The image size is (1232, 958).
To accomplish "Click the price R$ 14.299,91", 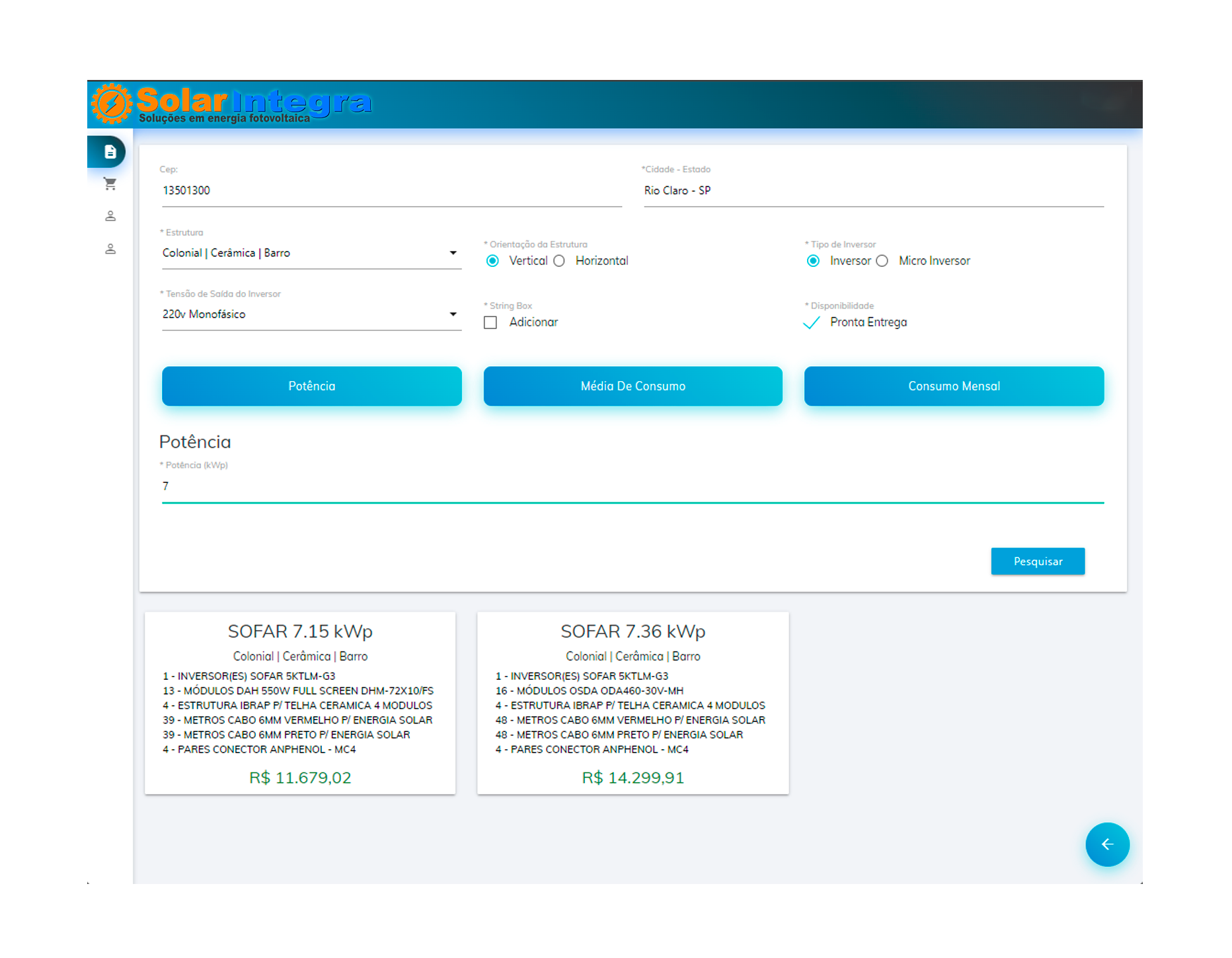I will 633,778.
